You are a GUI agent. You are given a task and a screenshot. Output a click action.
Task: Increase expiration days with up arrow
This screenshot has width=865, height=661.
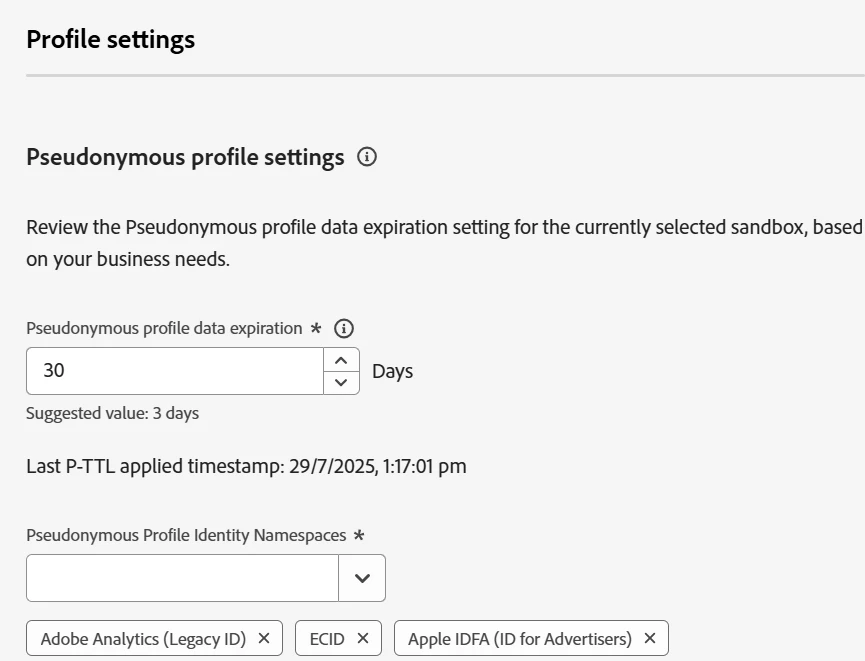click(341, 360)
